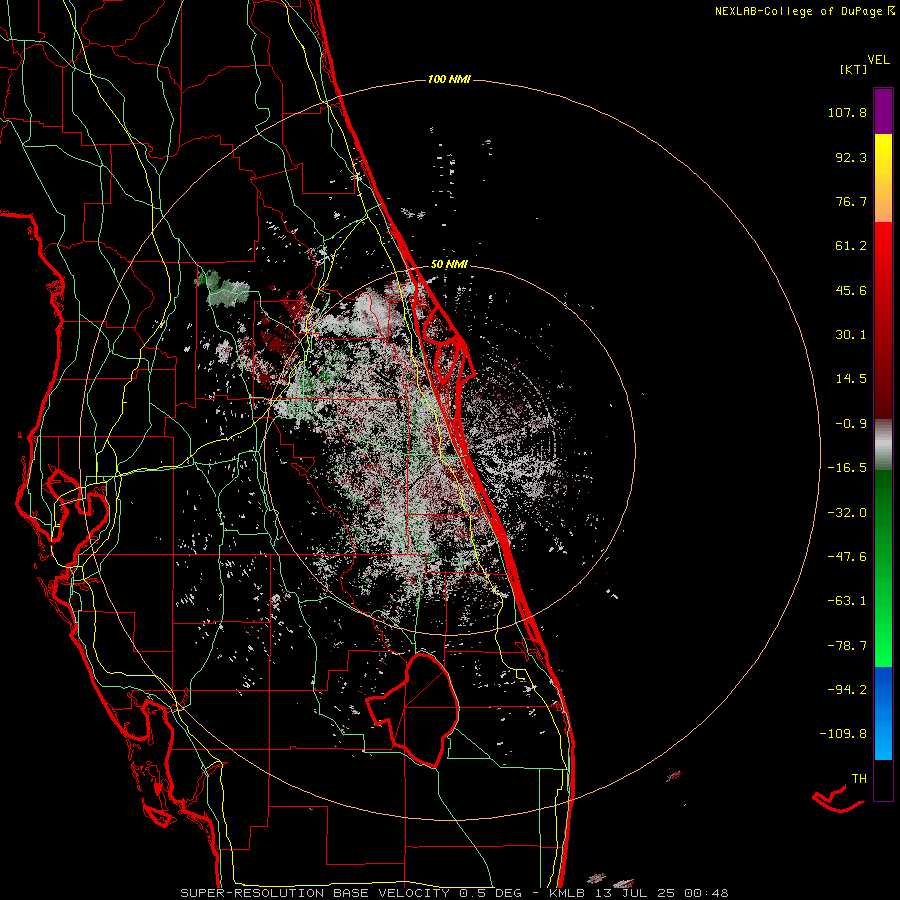Click the 61.2 velocity scale value
Viewport: 900px width, 900px height.
point(851,246)
